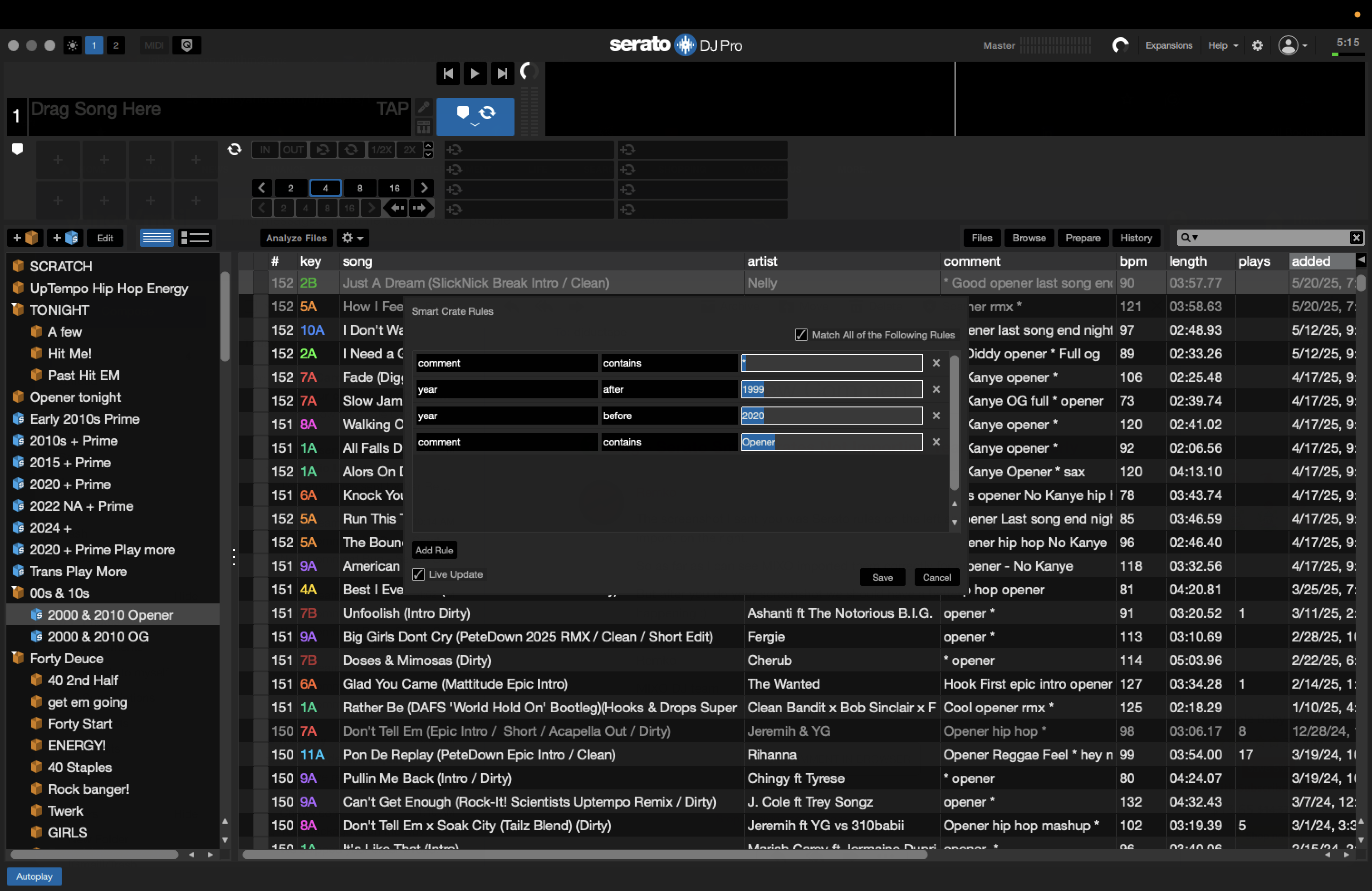Click the skip to next track icon
The height and width of the screenshot is (891, 1372).
coord(502,73)
